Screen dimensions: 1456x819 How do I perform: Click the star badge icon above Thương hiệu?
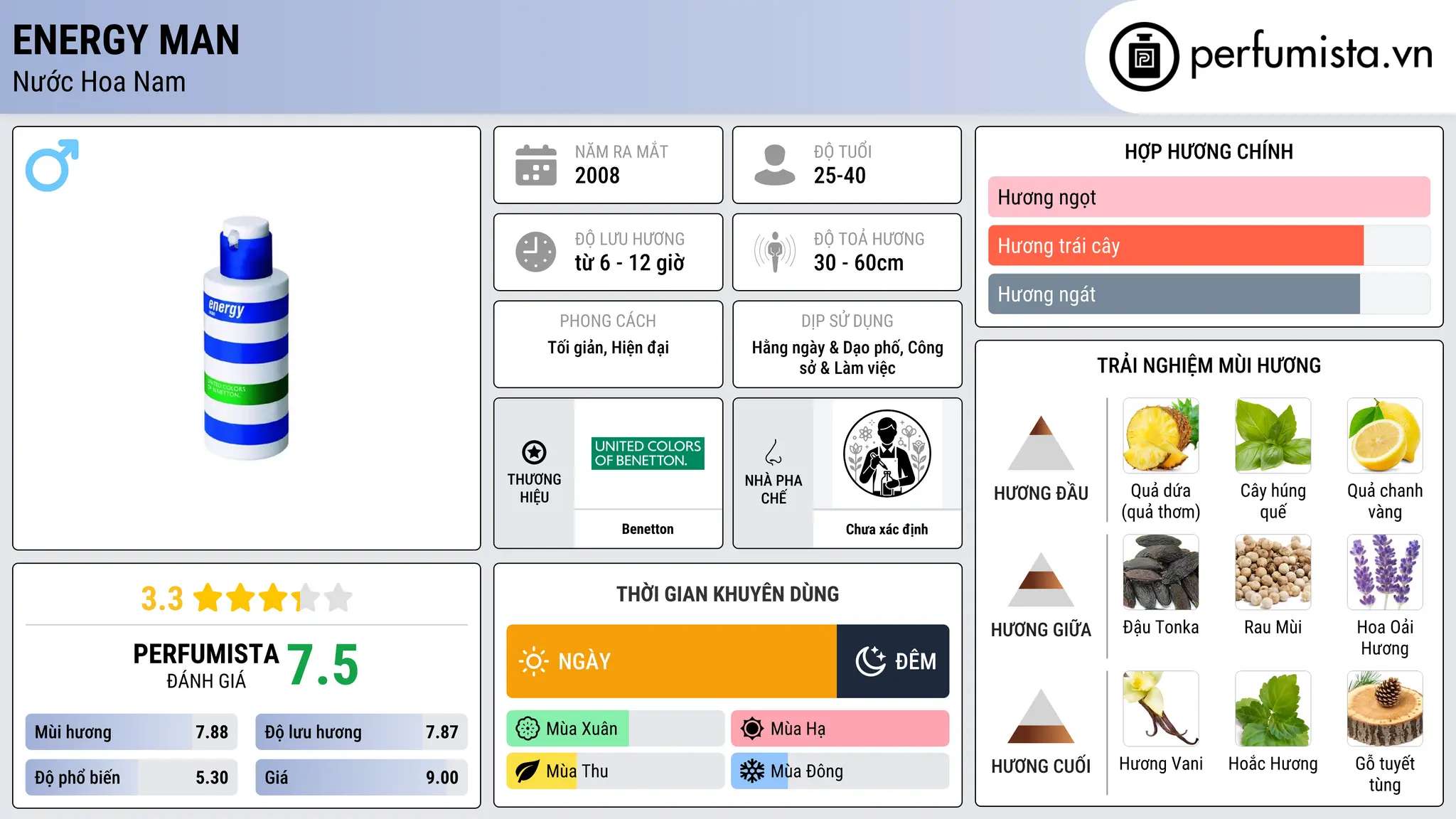coord(534,451)
